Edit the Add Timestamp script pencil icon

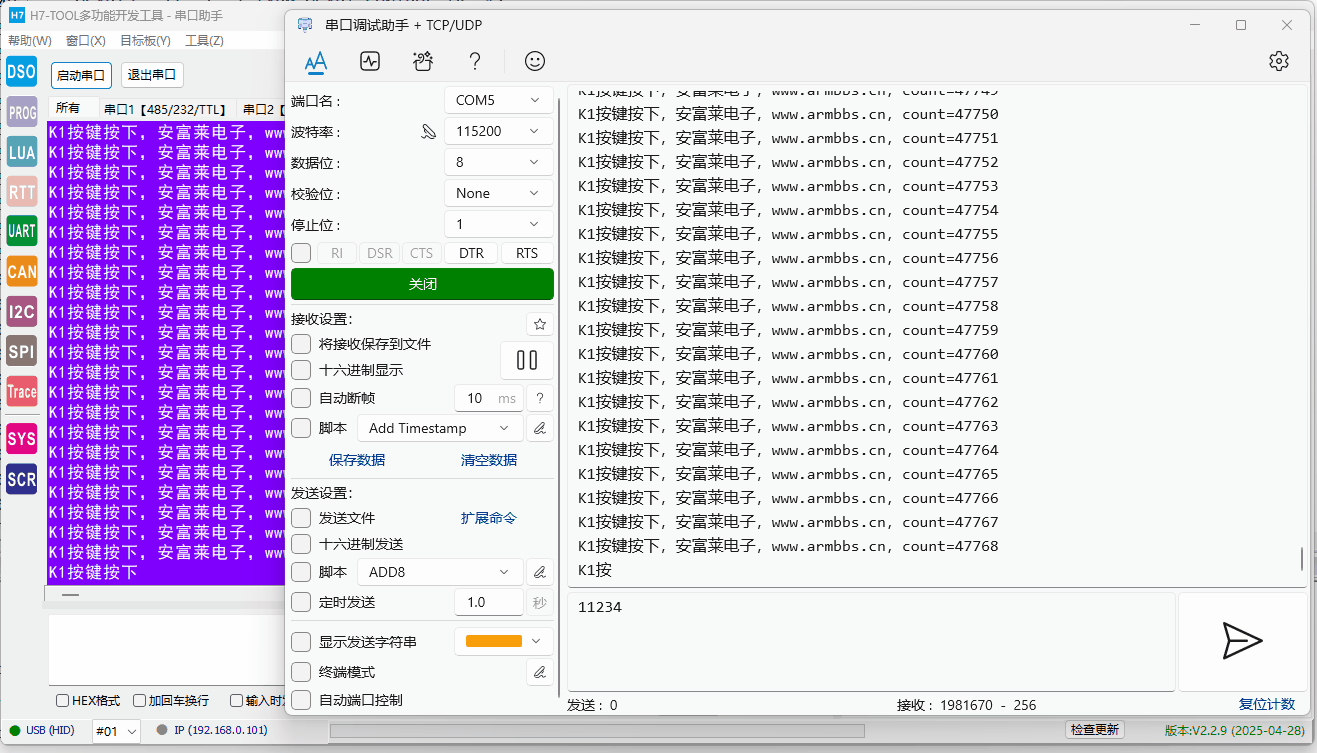click(x=540, y=428)
